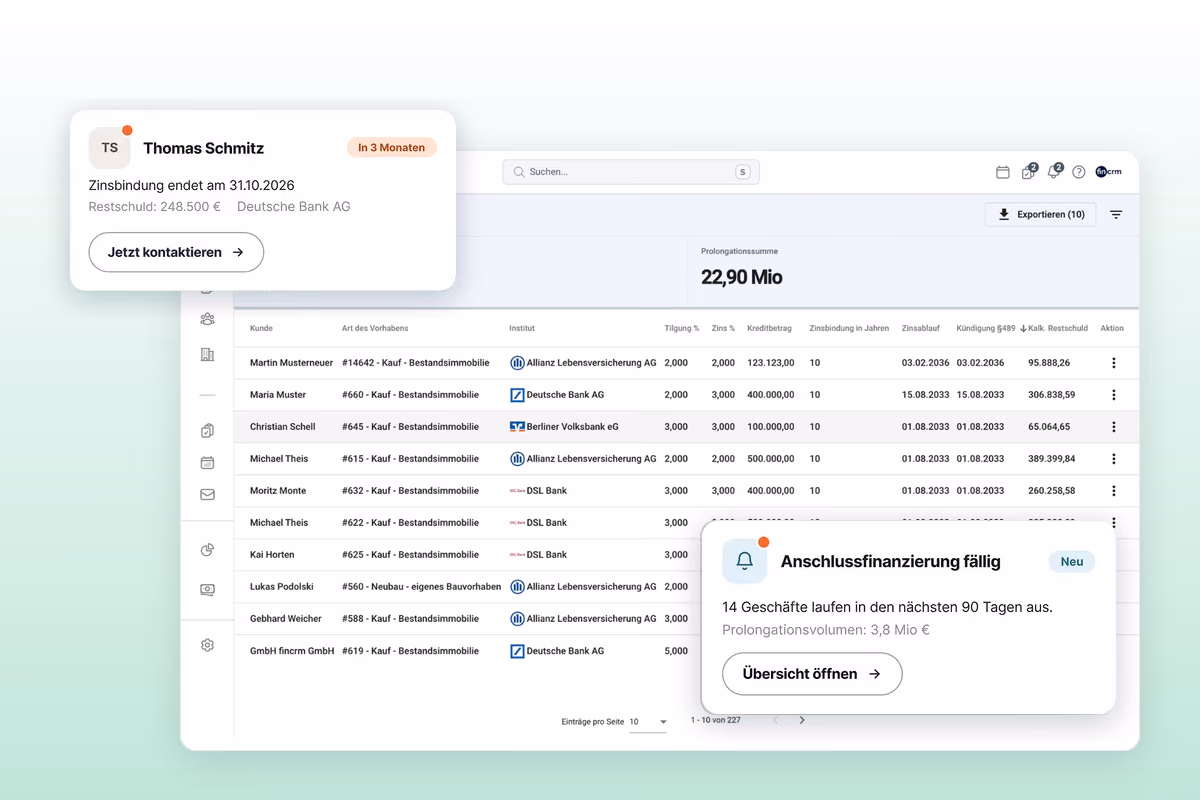The image size is (1200, 800).
Task: Sort by Art des Vorhabens column header
Action: [x=375, y=328]
